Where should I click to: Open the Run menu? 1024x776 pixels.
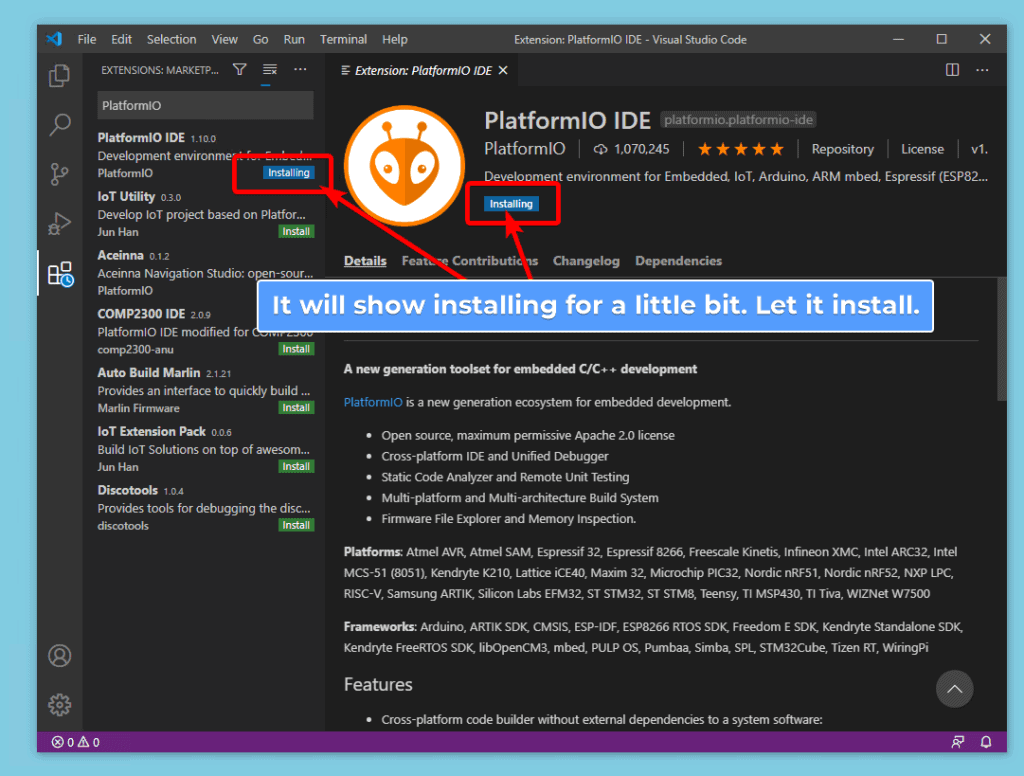(294, 39)
